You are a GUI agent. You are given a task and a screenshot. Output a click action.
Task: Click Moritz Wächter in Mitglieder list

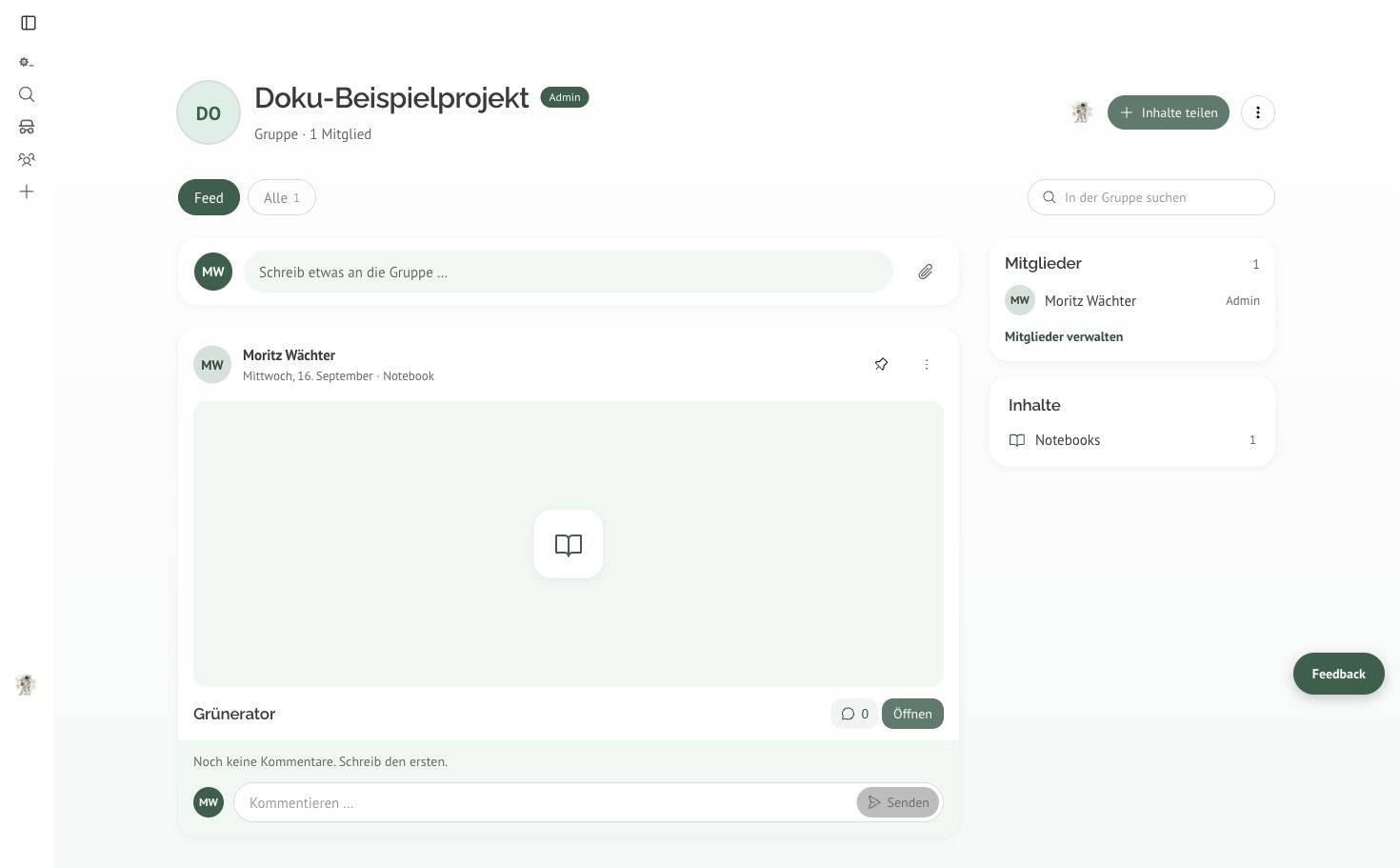coord(1090,300)
